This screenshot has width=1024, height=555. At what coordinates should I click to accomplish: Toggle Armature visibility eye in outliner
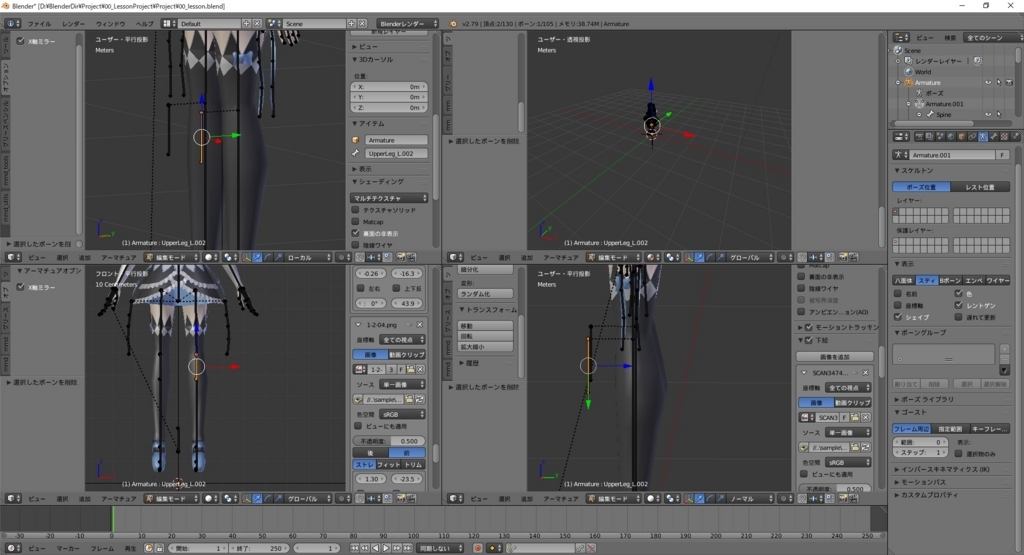(x=988, y=82)
